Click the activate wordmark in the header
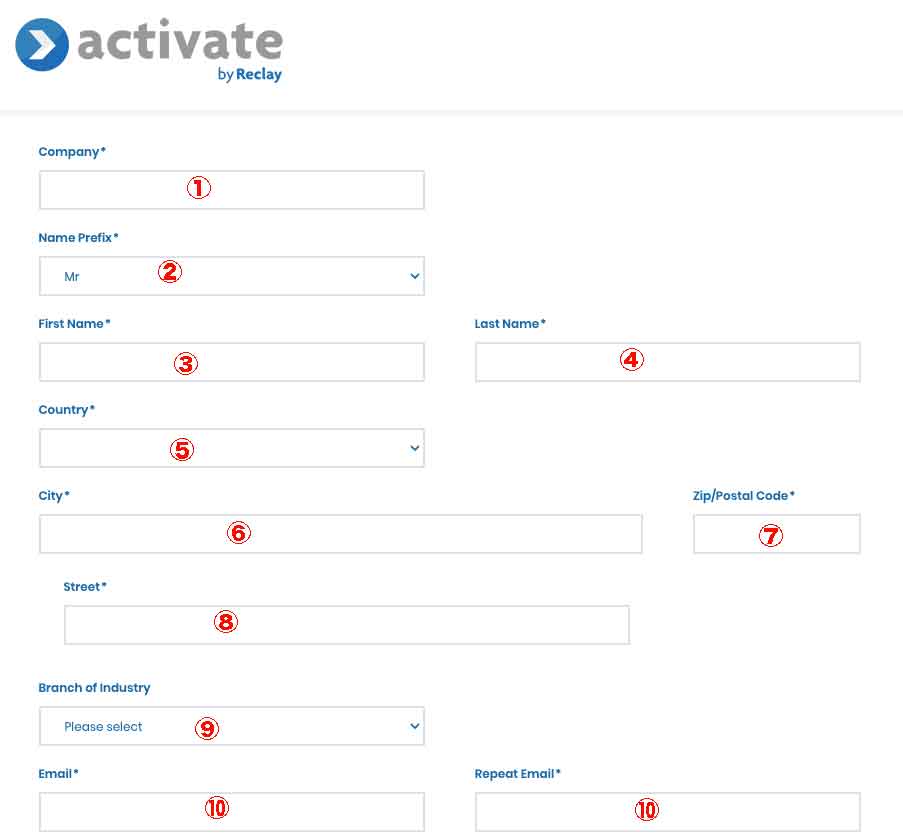Screen dimensions: 903x838 pyautogui.click(x=180, y=40)
